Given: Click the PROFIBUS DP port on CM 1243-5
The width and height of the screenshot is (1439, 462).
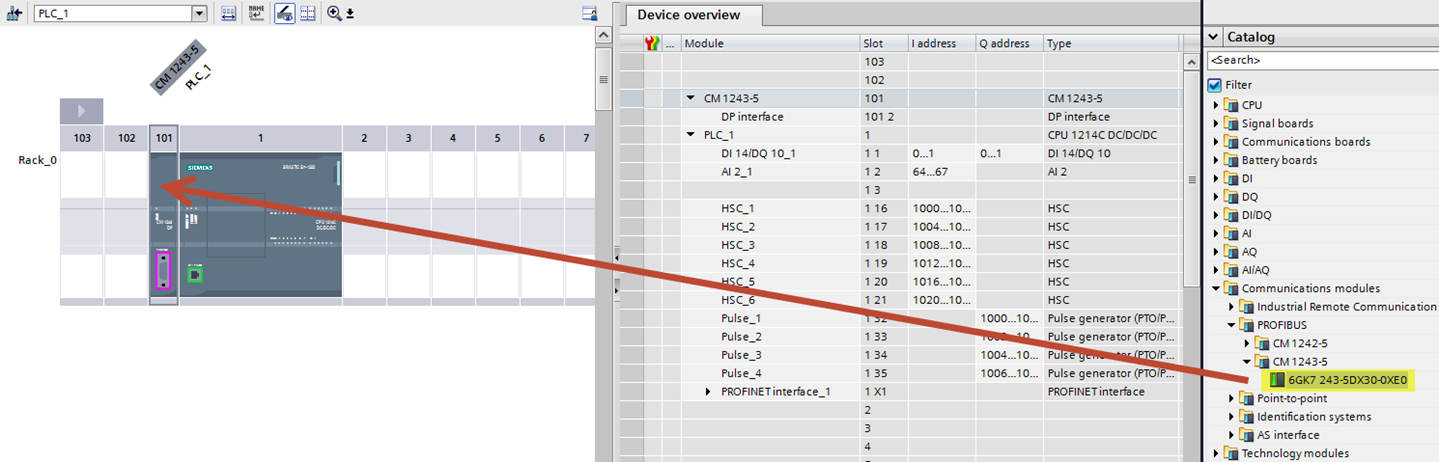Looking at the screenshot, I should coord(163,271).
